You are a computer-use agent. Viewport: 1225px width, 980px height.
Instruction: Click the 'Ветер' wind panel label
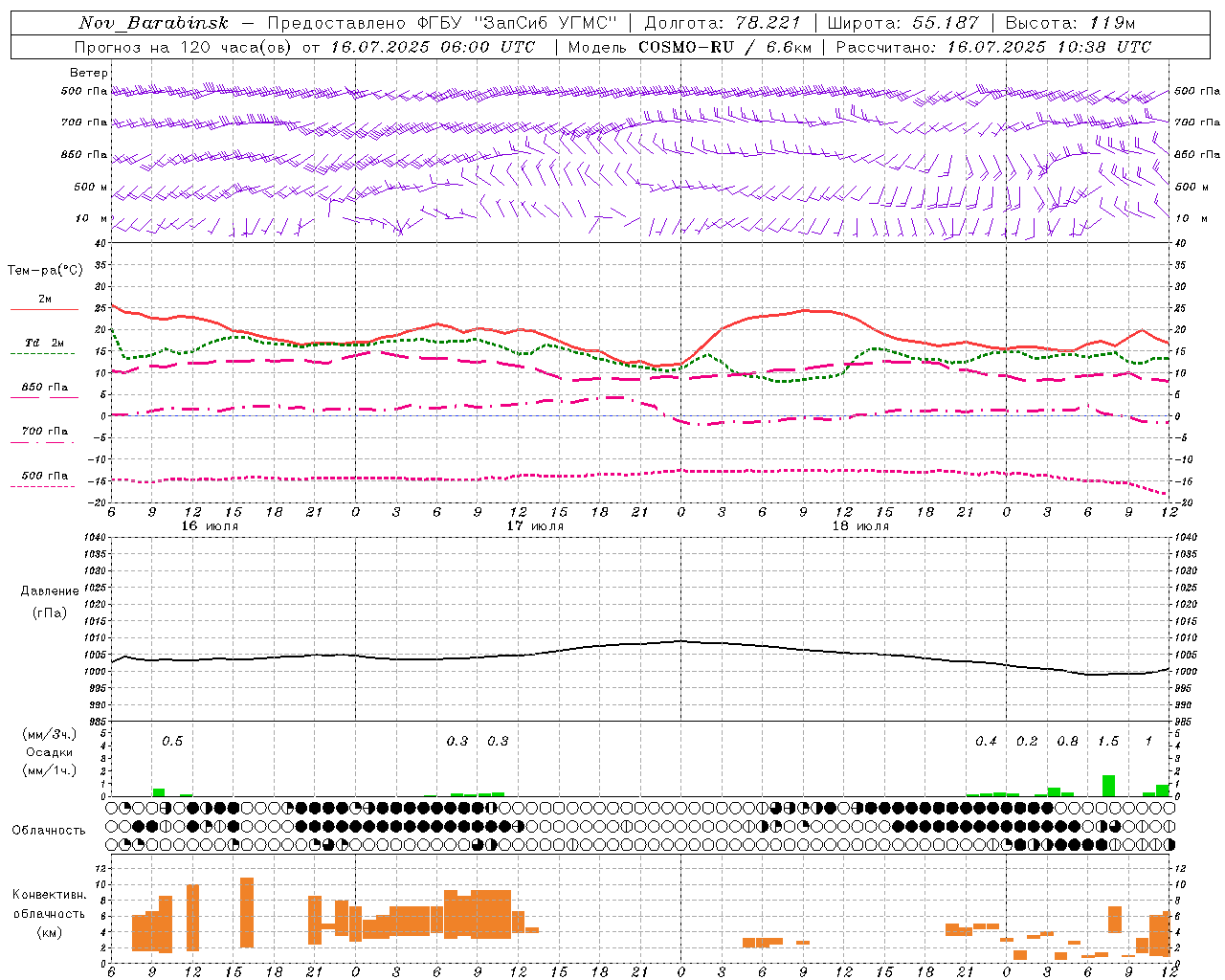click(x=89, y=73)
